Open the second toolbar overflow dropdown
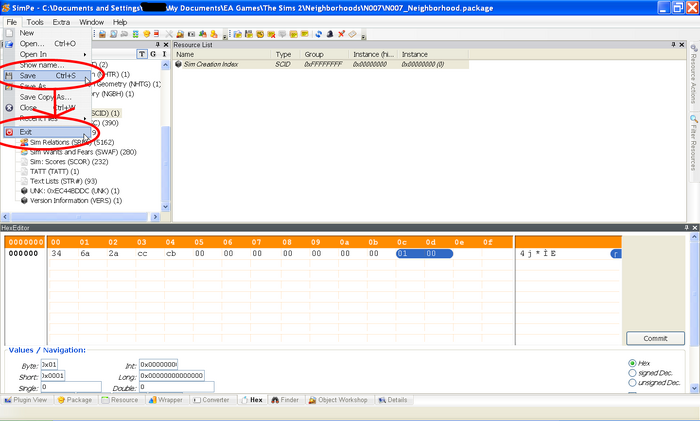The height and width of the screenshot is (421, 700). tap(363, 37)
